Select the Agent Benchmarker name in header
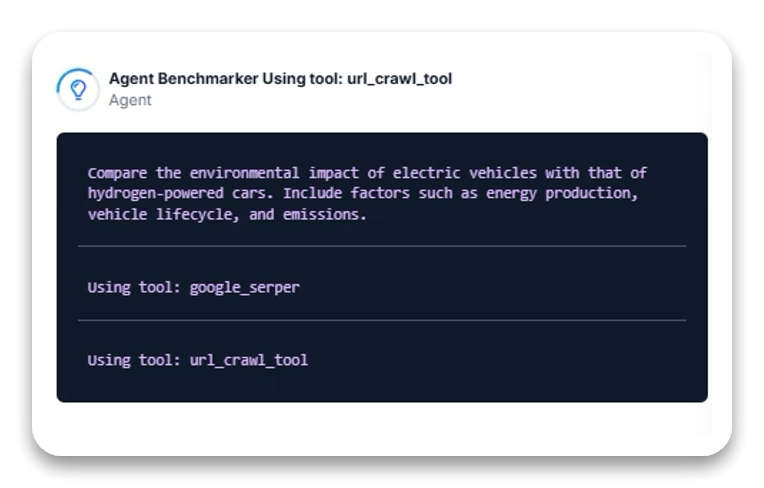Image resolution: width=764 pixels, height=488 pixels. coord(184,79)
